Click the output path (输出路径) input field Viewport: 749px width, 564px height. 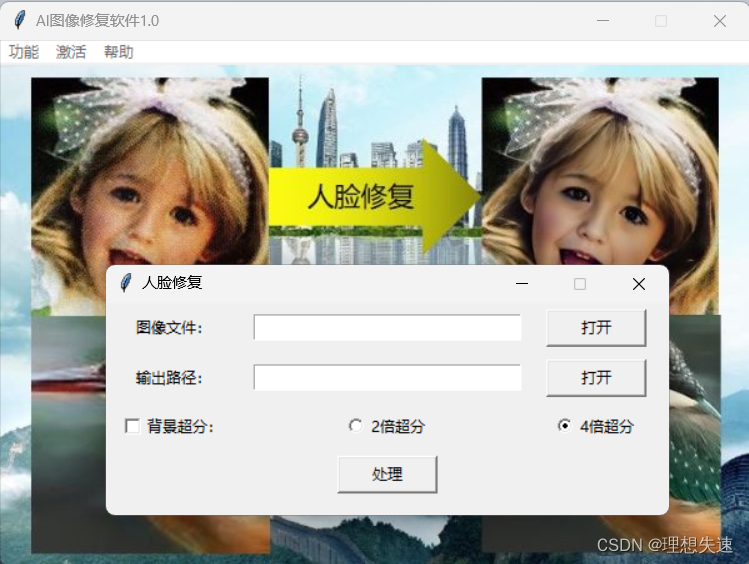[387, 378]
